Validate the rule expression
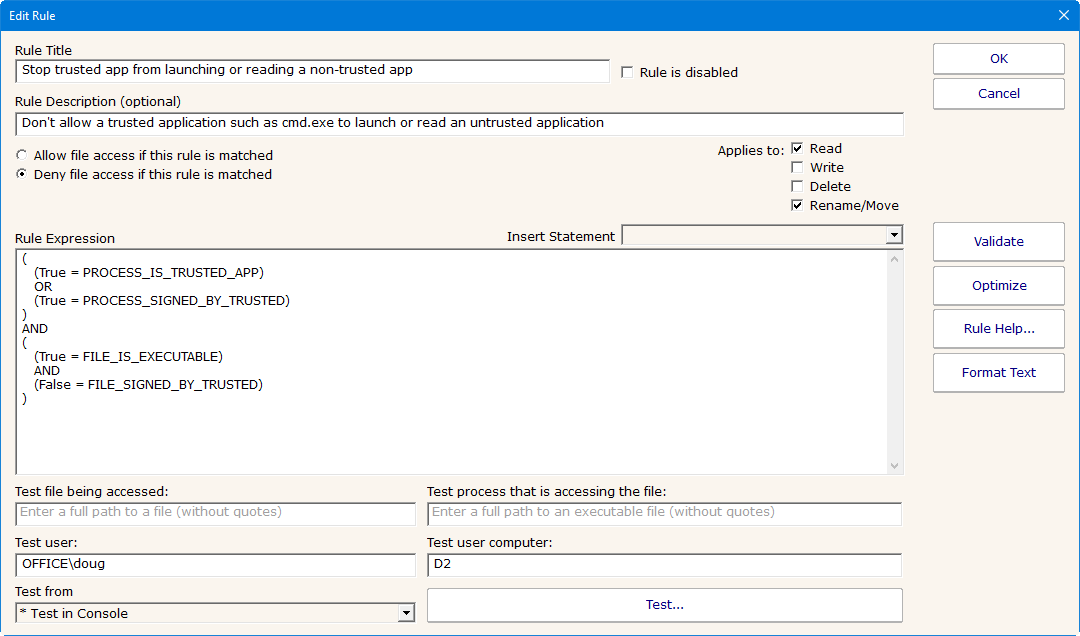This screenshot has height=636, width=1080. (998, 241)
